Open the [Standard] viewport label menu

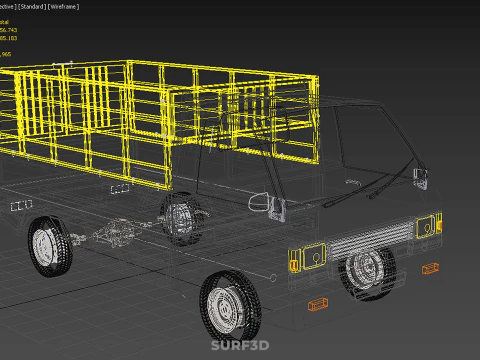click(32, 7)
